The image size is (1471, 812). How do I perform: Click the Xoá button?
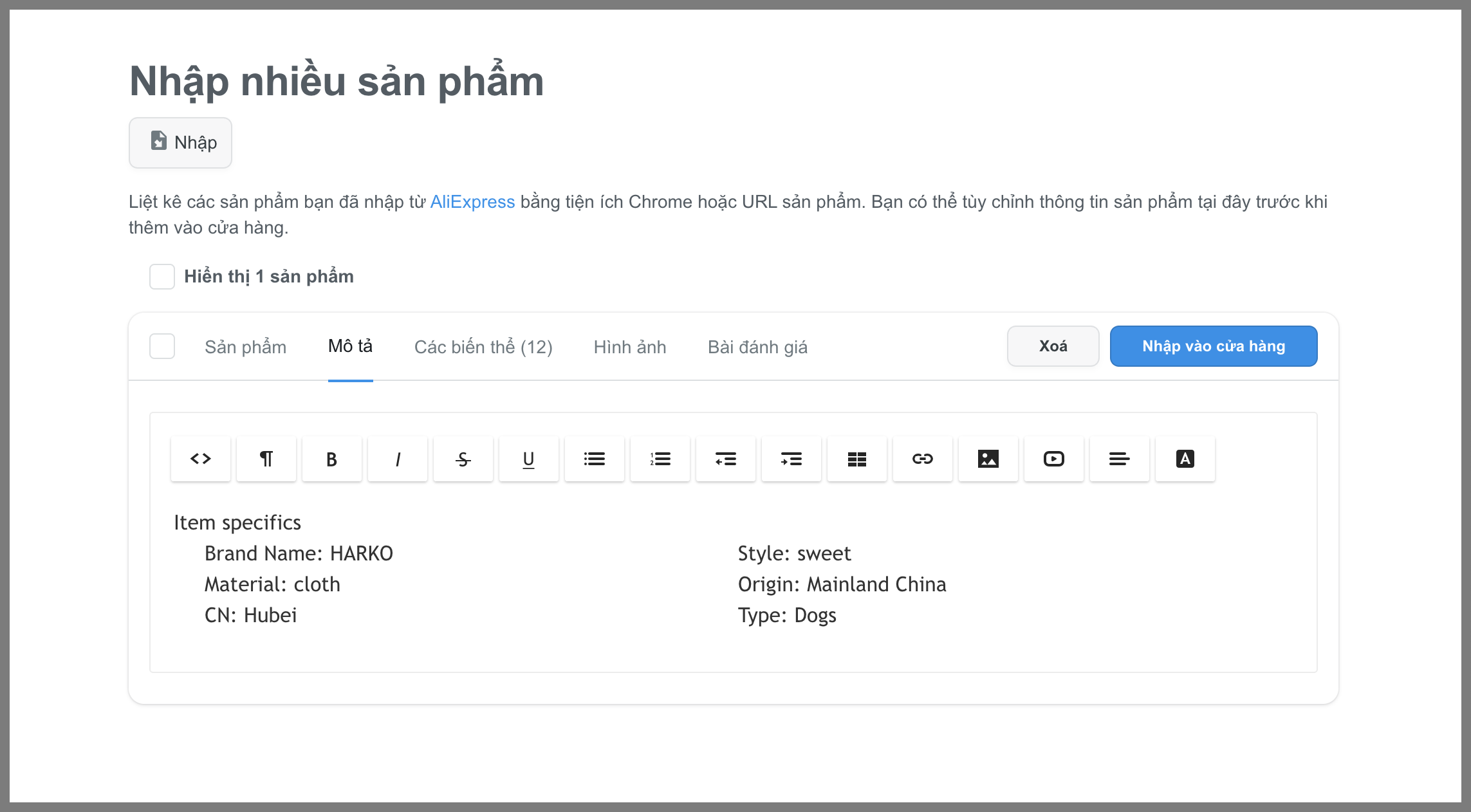(x=1053, y=346)
